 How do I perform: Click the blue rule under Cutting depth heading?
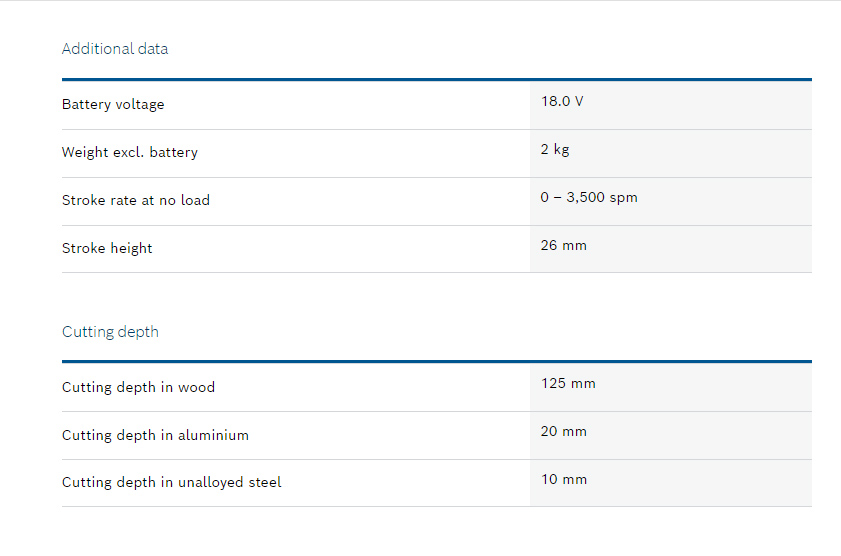436,361
